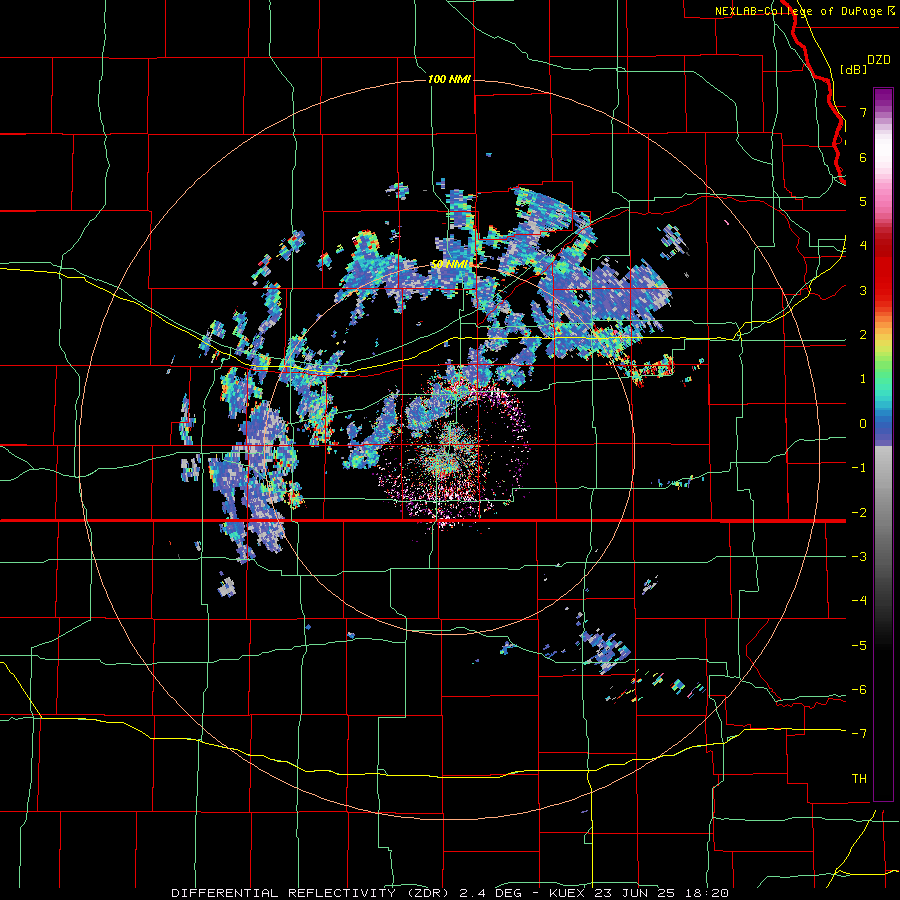Click the KUEX 23 JUN 25 18:20 timestamp
Image resolution: width=900 pixels, height=900 pixels.
639,893
